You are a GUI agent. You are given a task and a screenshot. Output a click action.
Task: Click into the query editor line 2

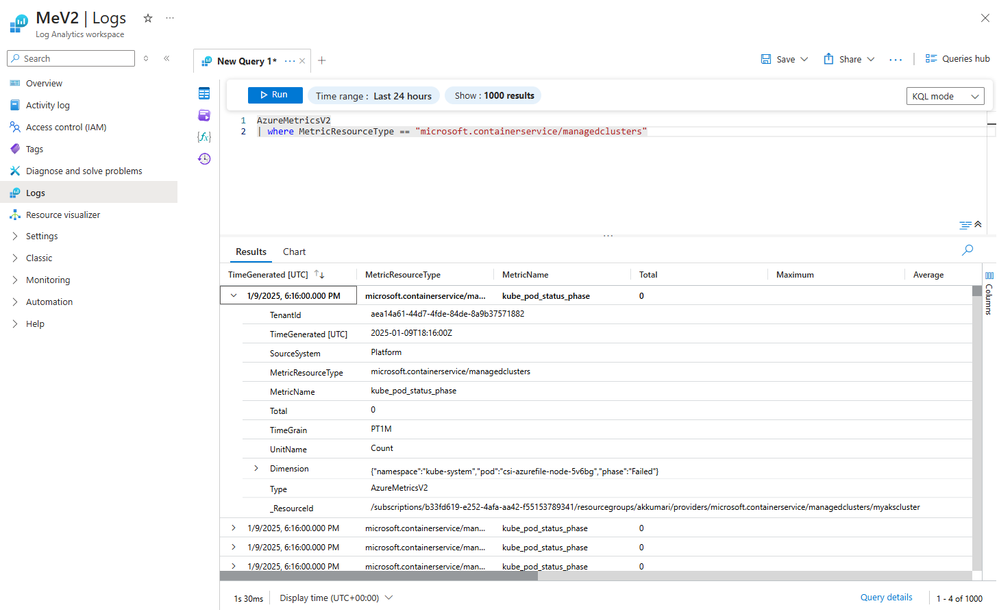(452, 131)
